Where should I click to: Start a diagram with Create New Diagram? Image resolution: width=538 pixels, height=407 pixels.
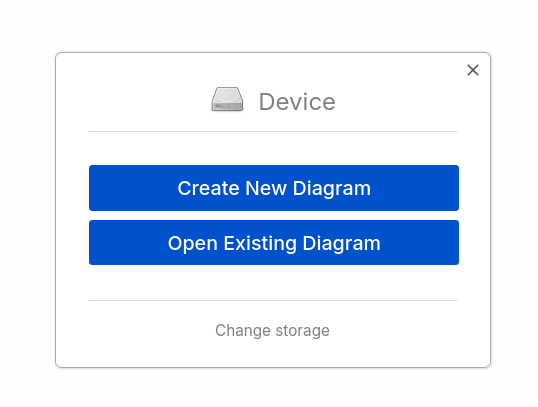pyautogui.click(x=274, y=188)
